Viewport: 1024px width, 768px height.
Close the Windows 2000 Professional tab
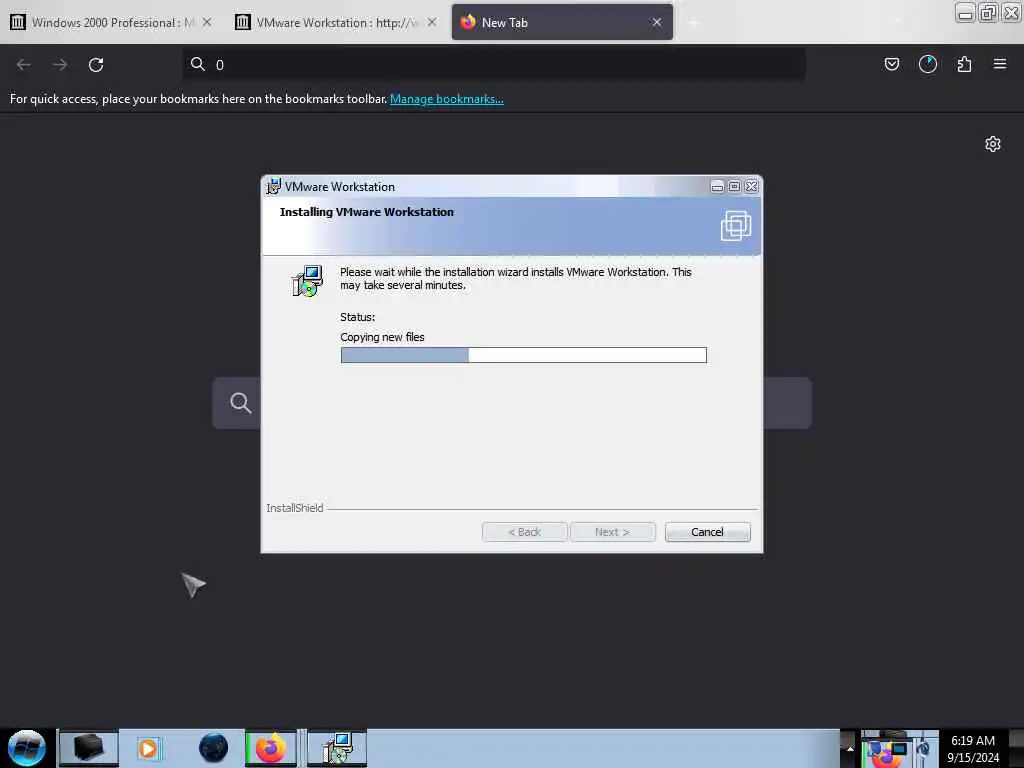coord(207,22)
